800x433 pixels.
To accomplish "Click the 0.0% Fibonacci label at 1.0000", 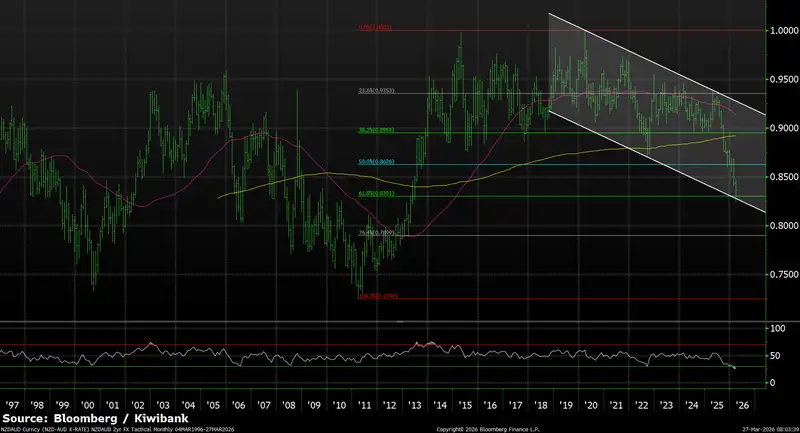I will 373,29.
